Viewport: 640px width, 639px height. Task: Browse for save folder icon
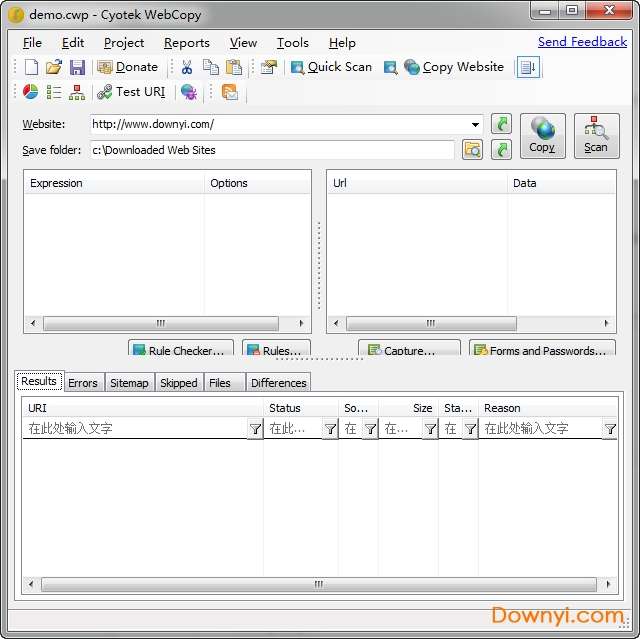[472, 150]
